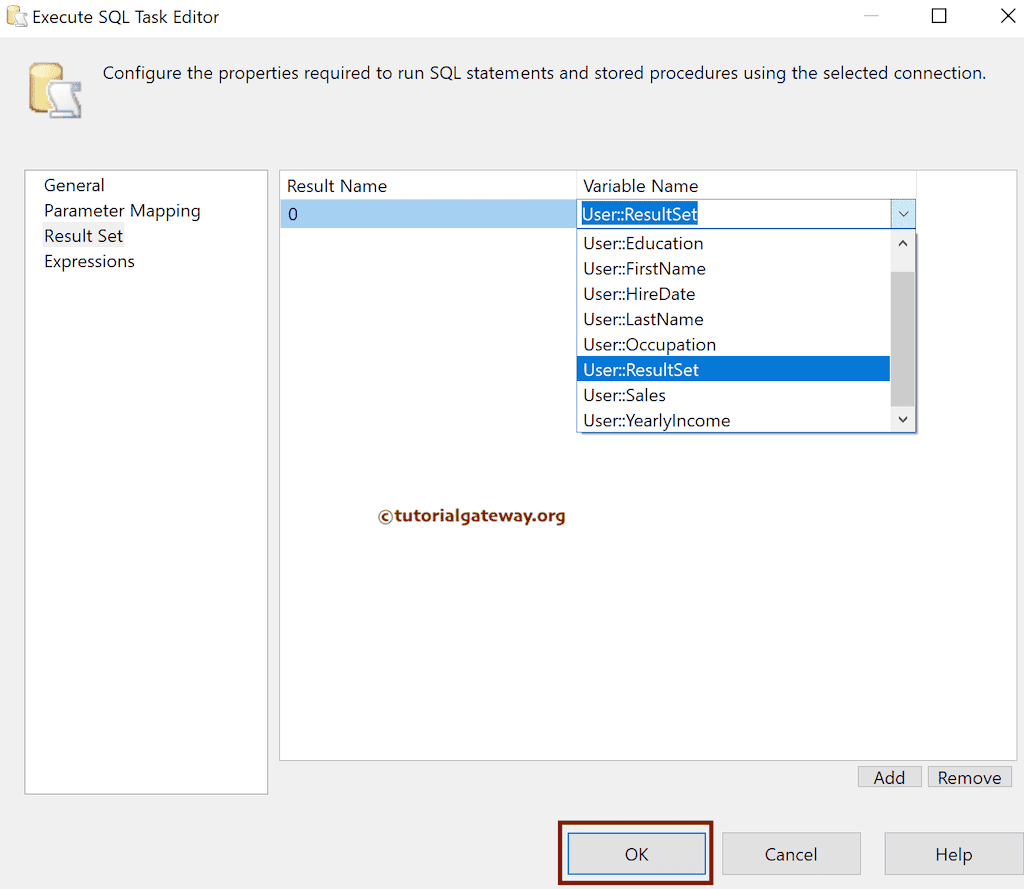The width and height of the screenshot is (1024, 889).
Task: Confirm changes with the OK button
Action: [x=636, y=853]
